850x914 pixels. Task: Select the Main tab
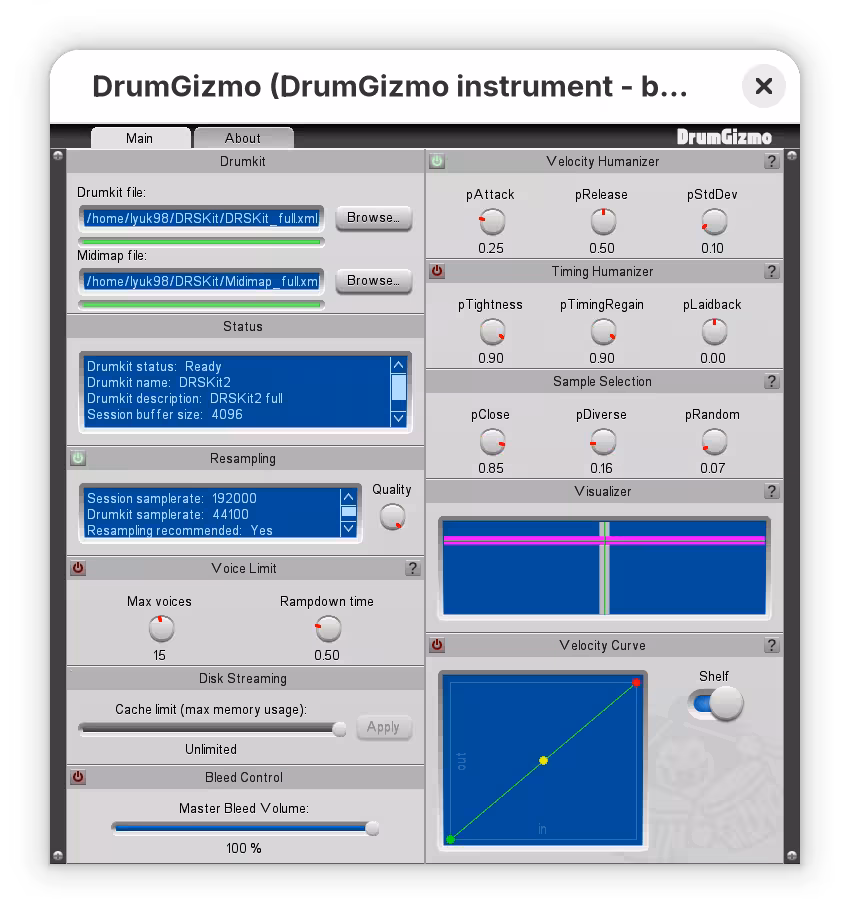click(140, 137)
